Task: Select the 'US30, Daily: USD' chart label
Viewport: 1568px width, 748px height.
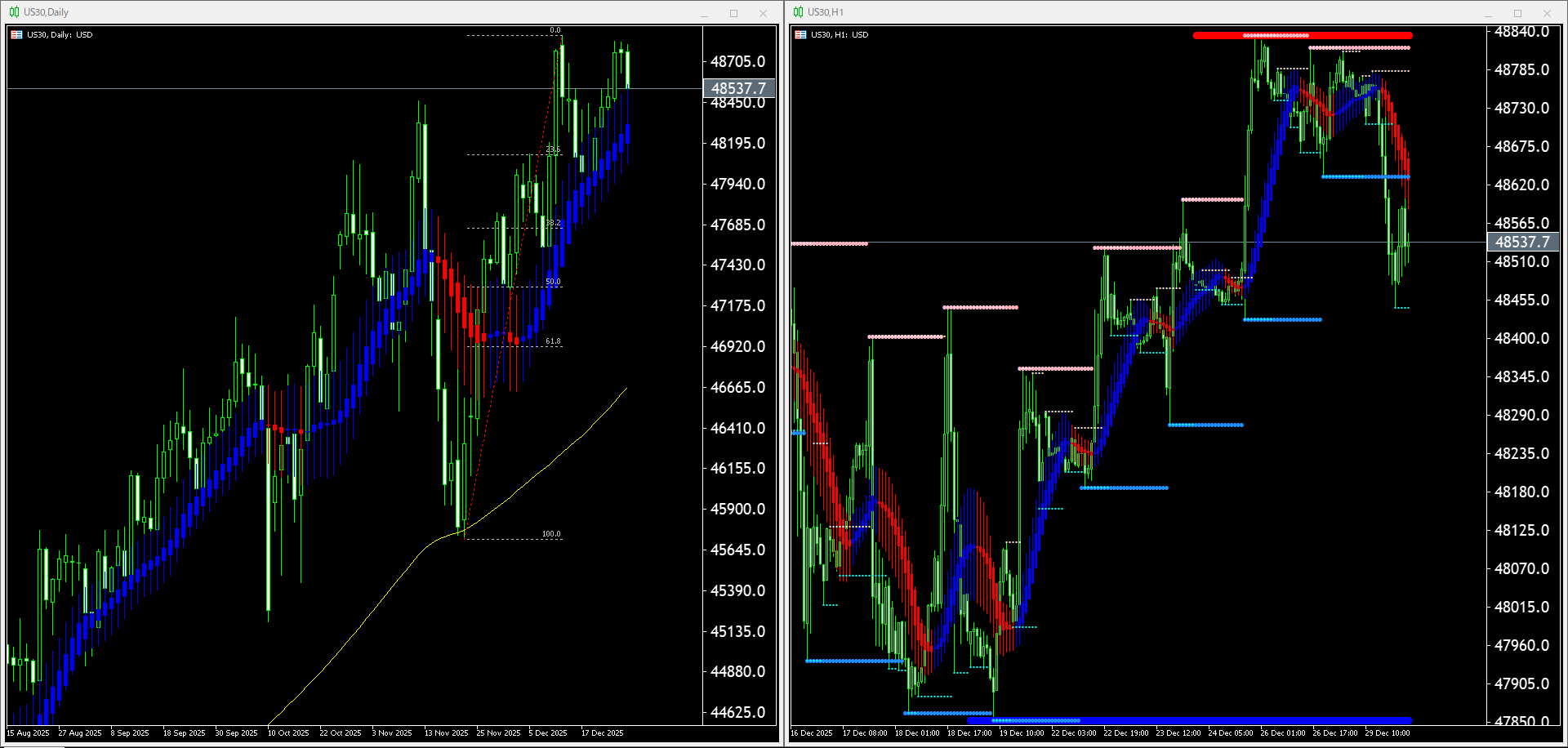Action: pos(60,35)
